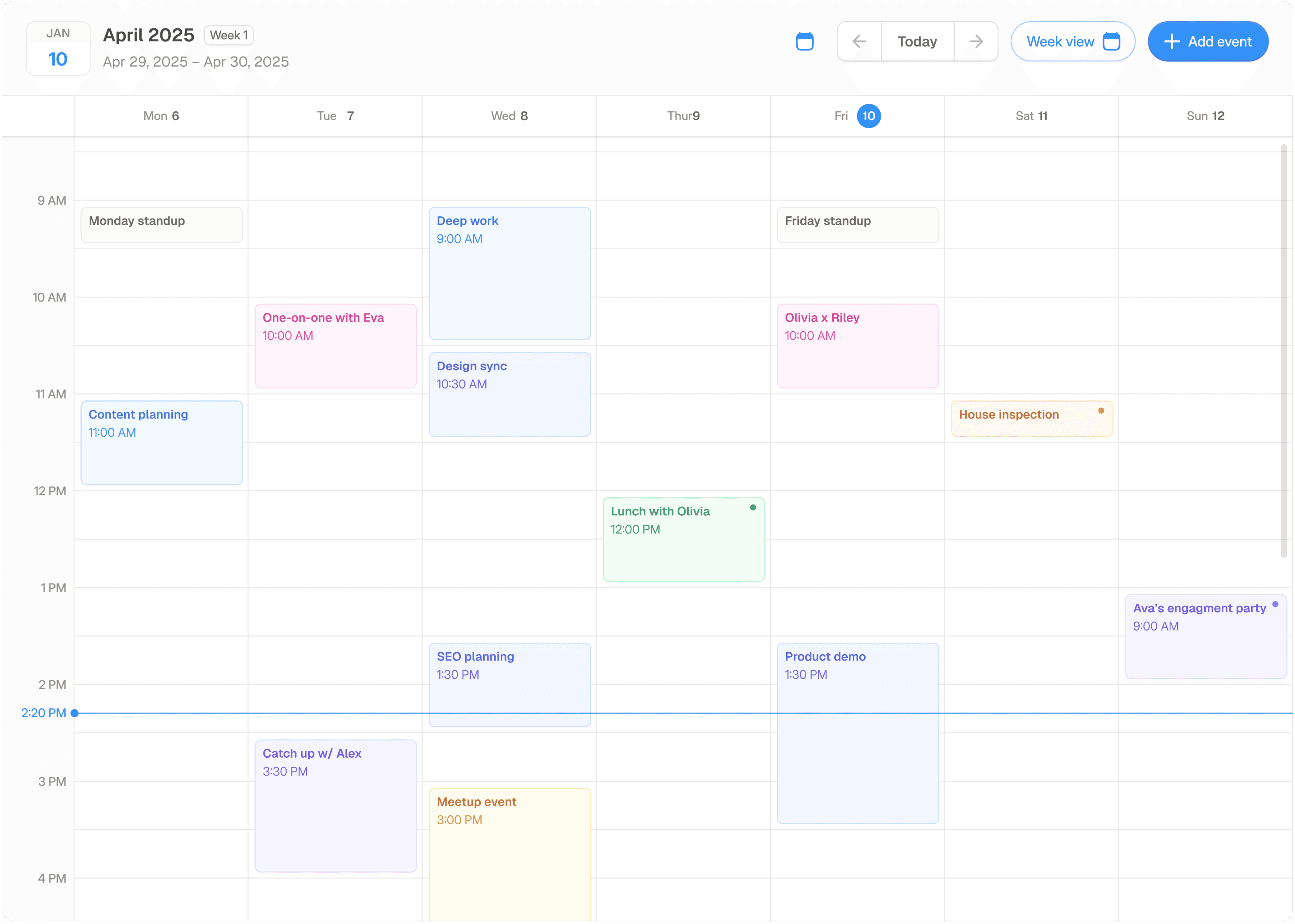Select the Wed 8 column header
The height and width of the screenshot is (924, 1295).
(509, 116)
